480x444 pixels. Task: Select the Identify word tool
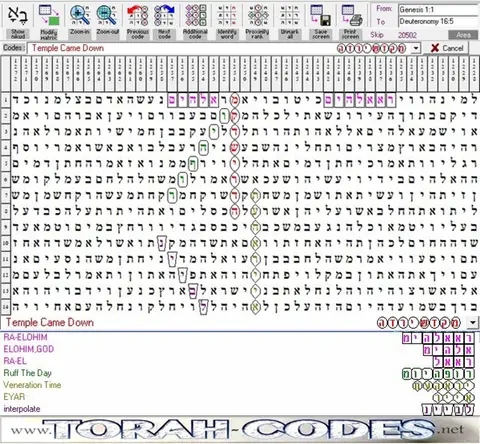[227, 22]
